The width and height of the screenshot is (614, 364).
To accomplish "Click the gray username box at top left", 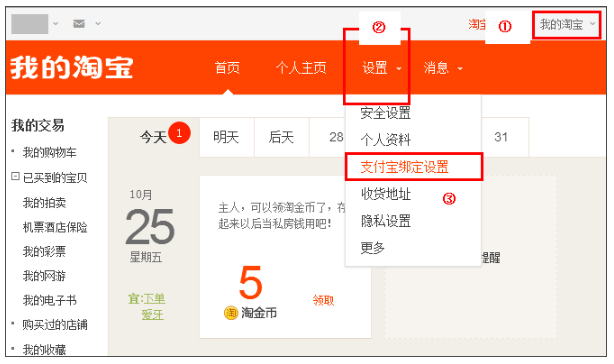I will coord(30,24).
